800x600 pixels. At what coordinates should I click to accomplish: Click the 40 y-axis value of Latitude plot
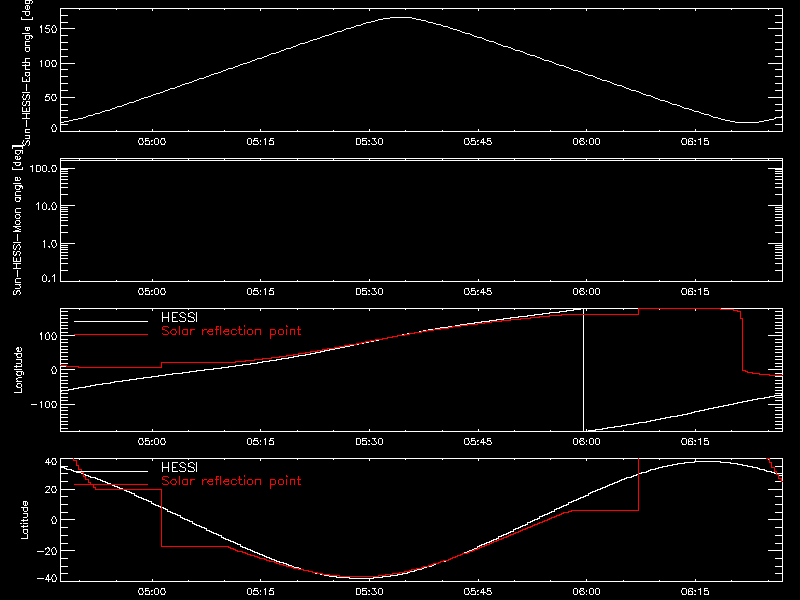point(51,462)
